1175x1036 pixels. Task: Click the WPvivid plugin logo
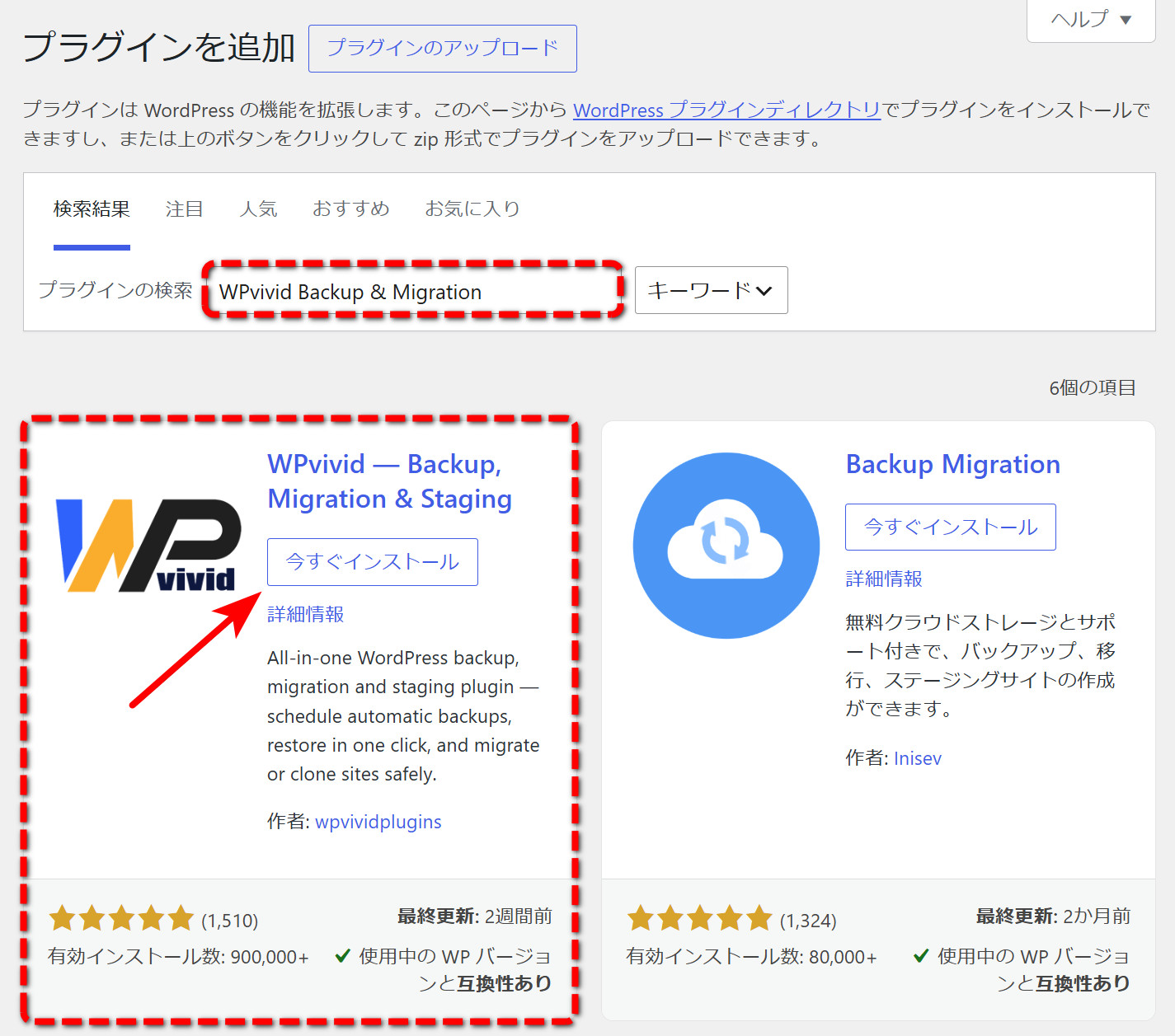(148, 546)
